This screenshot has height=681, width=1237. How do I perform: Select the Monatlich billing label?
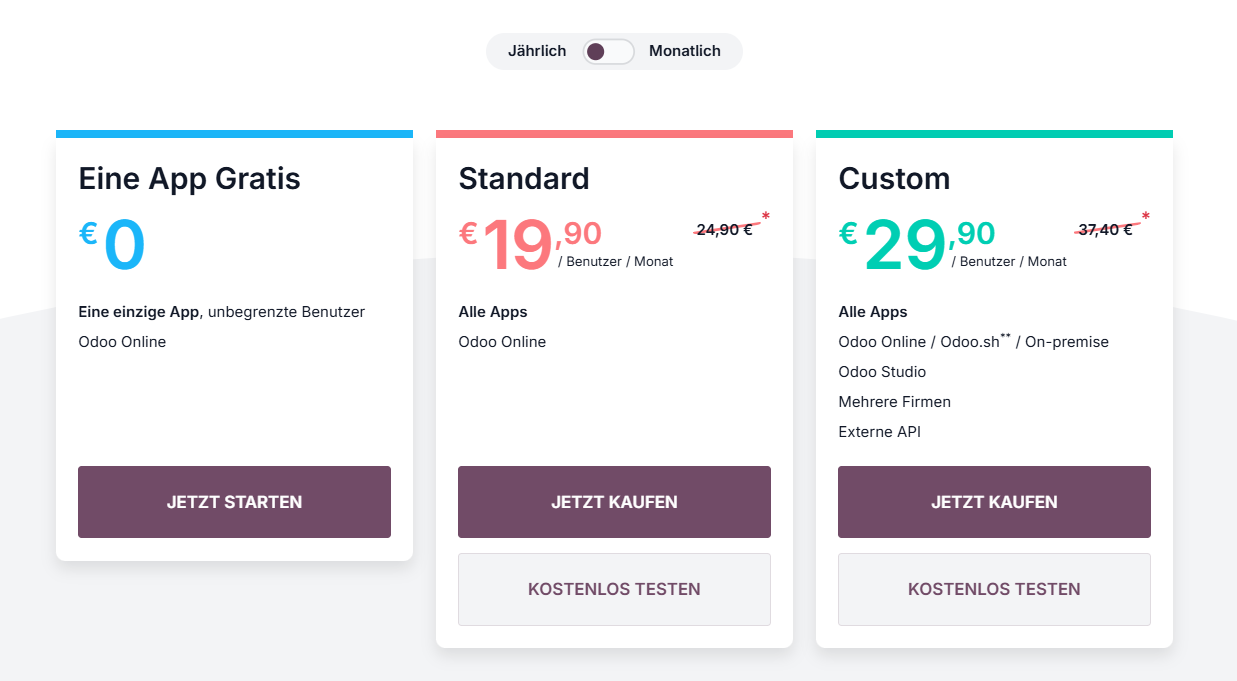pyautogui.click(x=685, y=51)
